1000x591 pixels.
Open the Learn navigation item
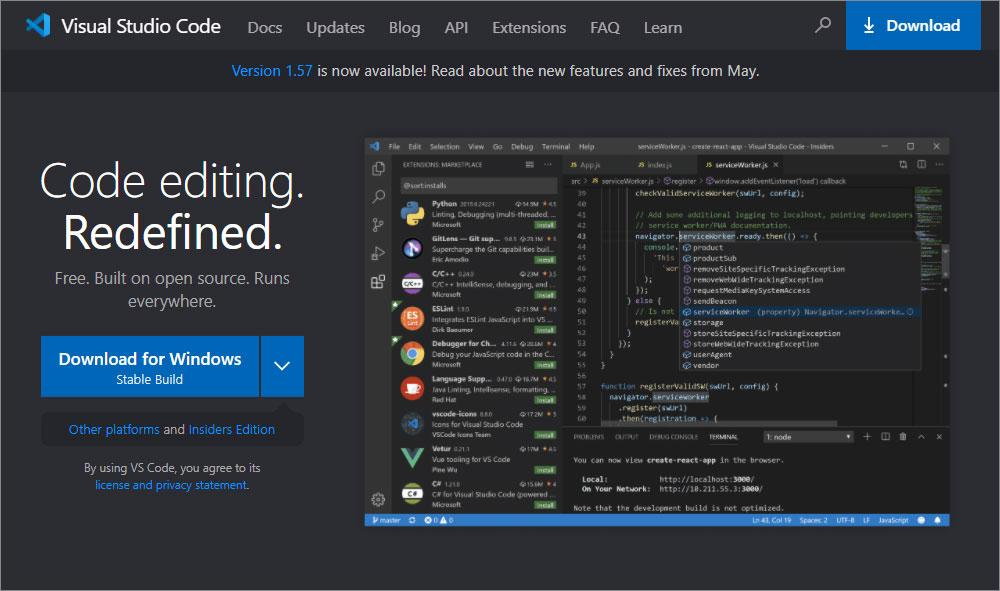point(663,27)
